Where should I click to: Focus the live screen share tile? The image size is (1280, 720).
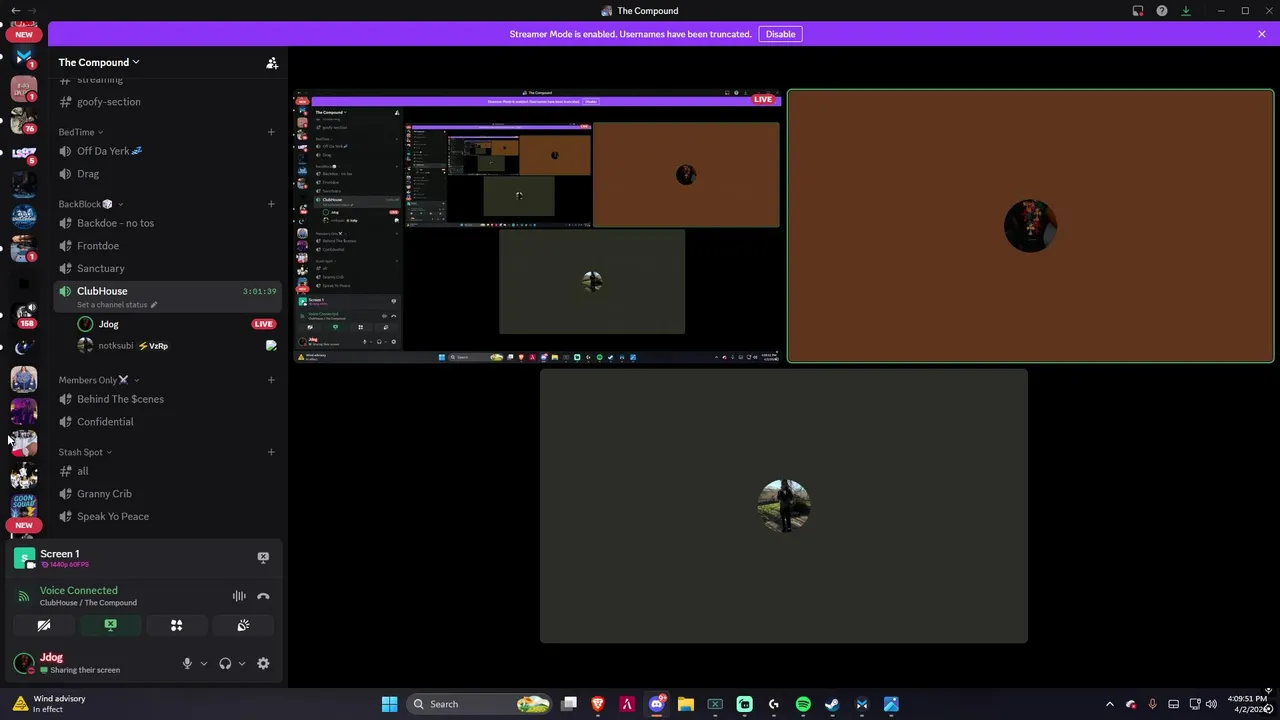pos(536,226)
